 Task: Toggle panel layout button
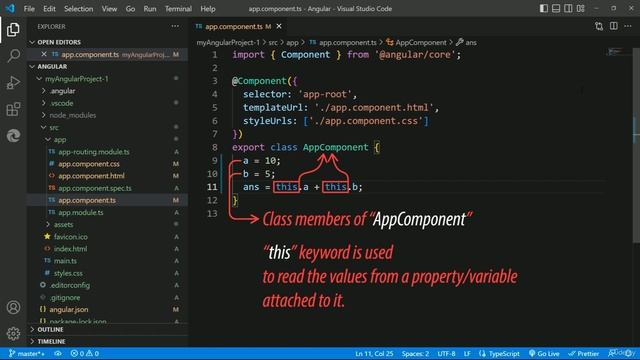pyautogui.click(x=556, y=9)
